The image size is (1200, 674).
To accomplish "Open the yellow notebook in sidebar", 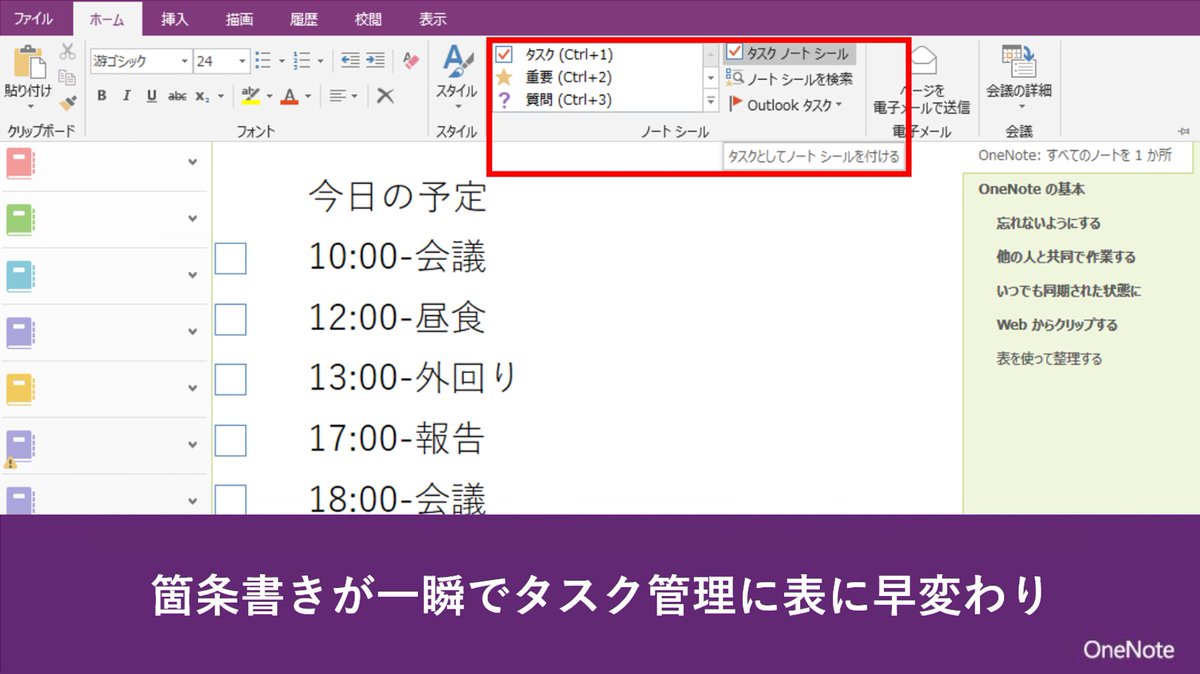I will (20, 388).
